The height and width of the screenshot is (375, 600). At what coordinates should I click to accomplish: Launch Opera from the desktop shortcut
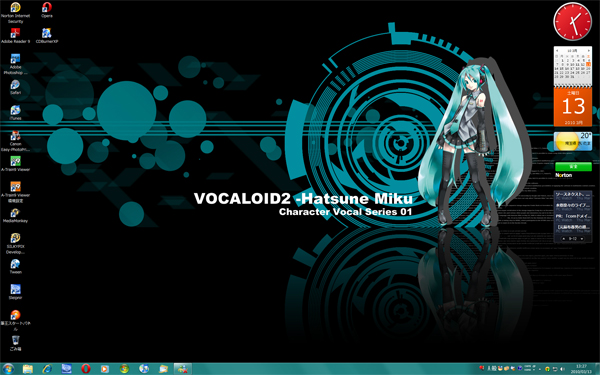47,8
